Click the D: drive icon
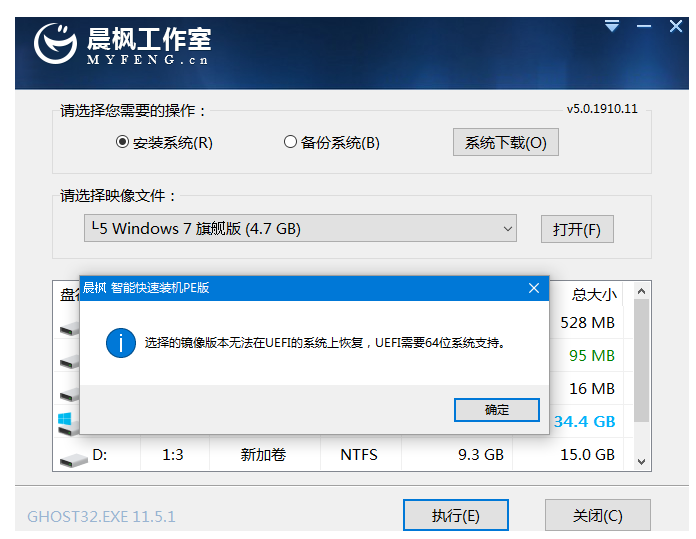Image resolution: width=696 pixels, height=539 pixels. 73,460
